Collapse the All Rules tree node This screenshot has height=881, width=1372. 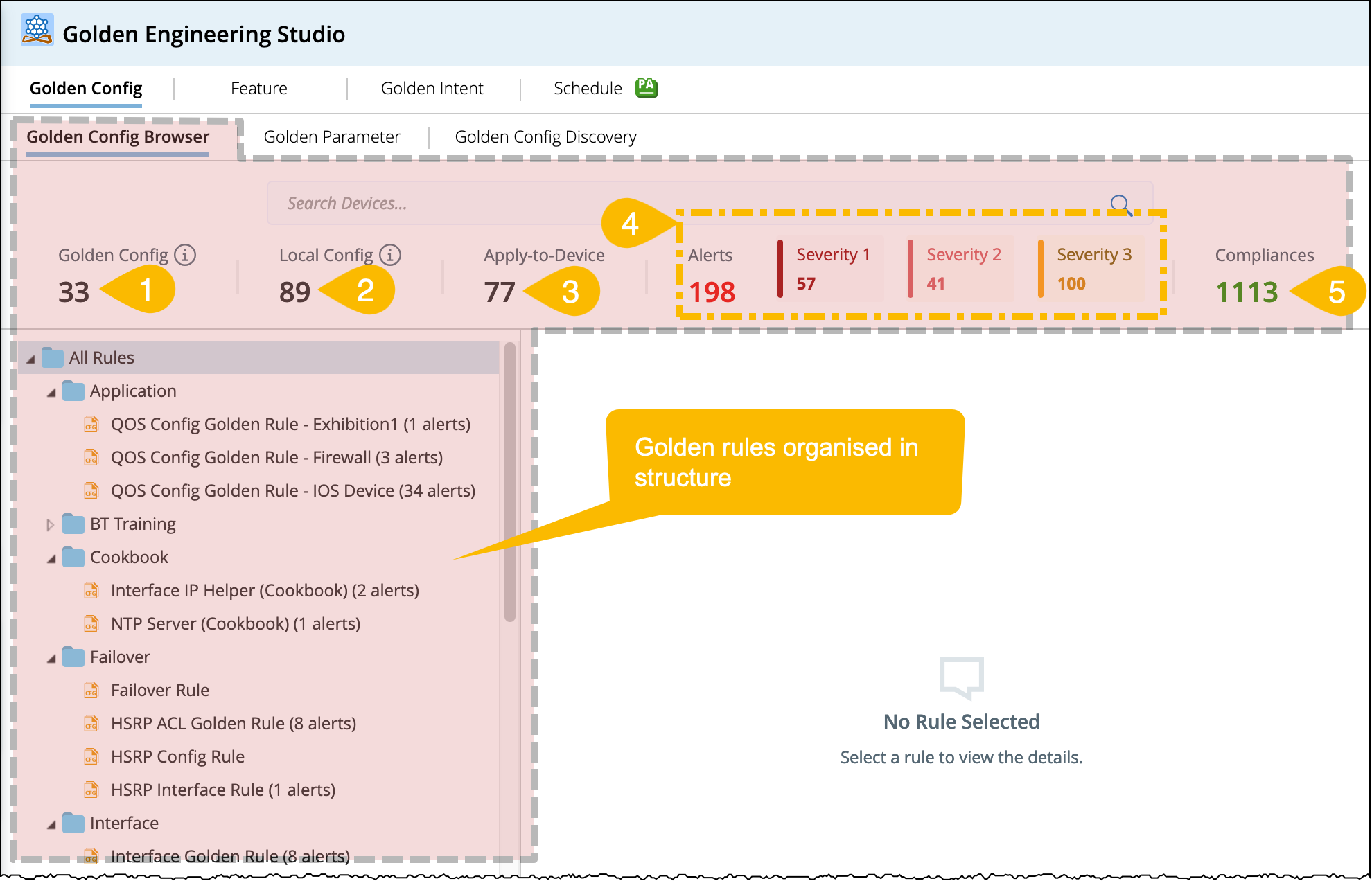[x=30, y=359]
